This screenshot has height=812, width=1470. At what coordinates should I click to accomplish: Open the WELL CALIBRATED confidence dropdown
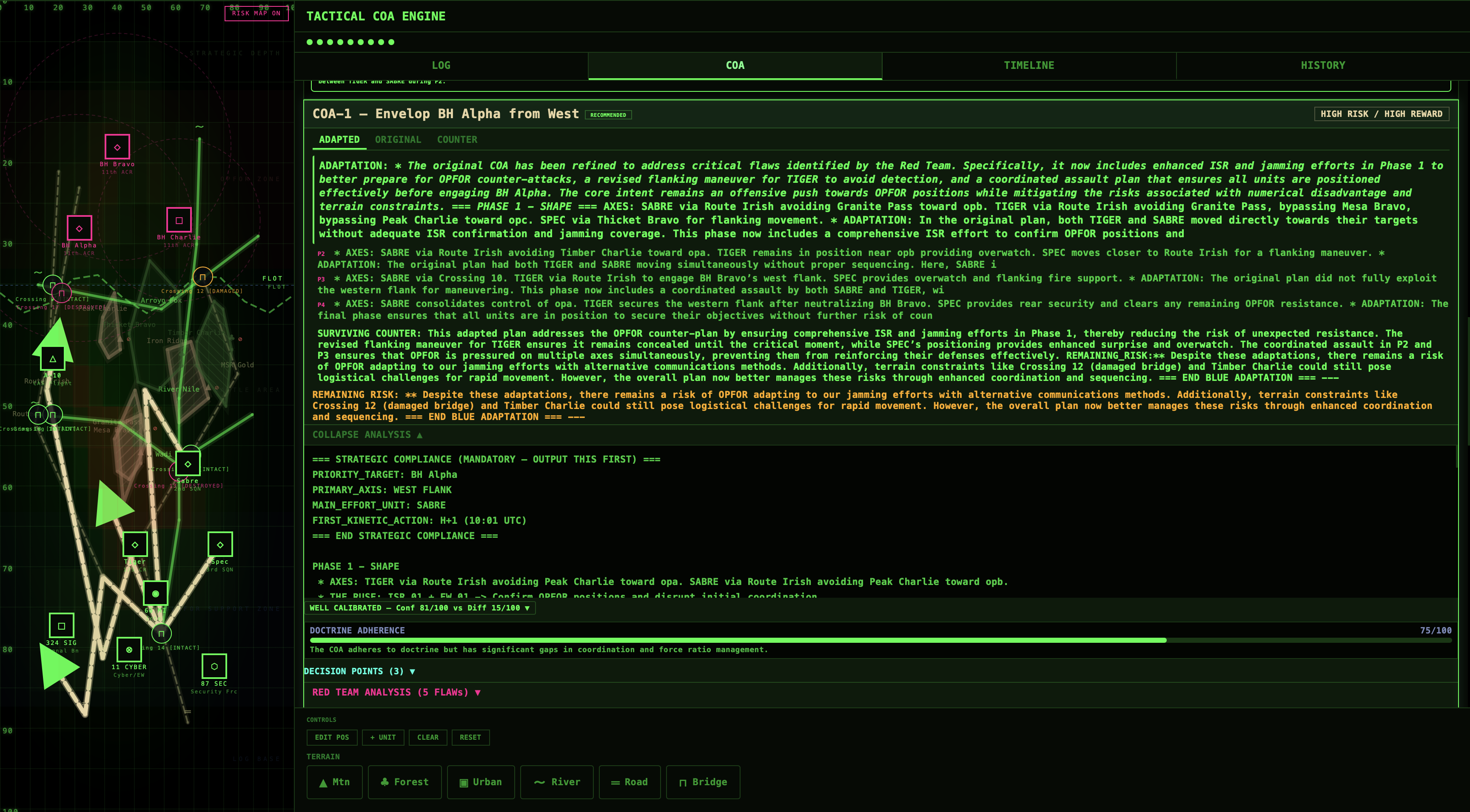click(x=419, y=608)
